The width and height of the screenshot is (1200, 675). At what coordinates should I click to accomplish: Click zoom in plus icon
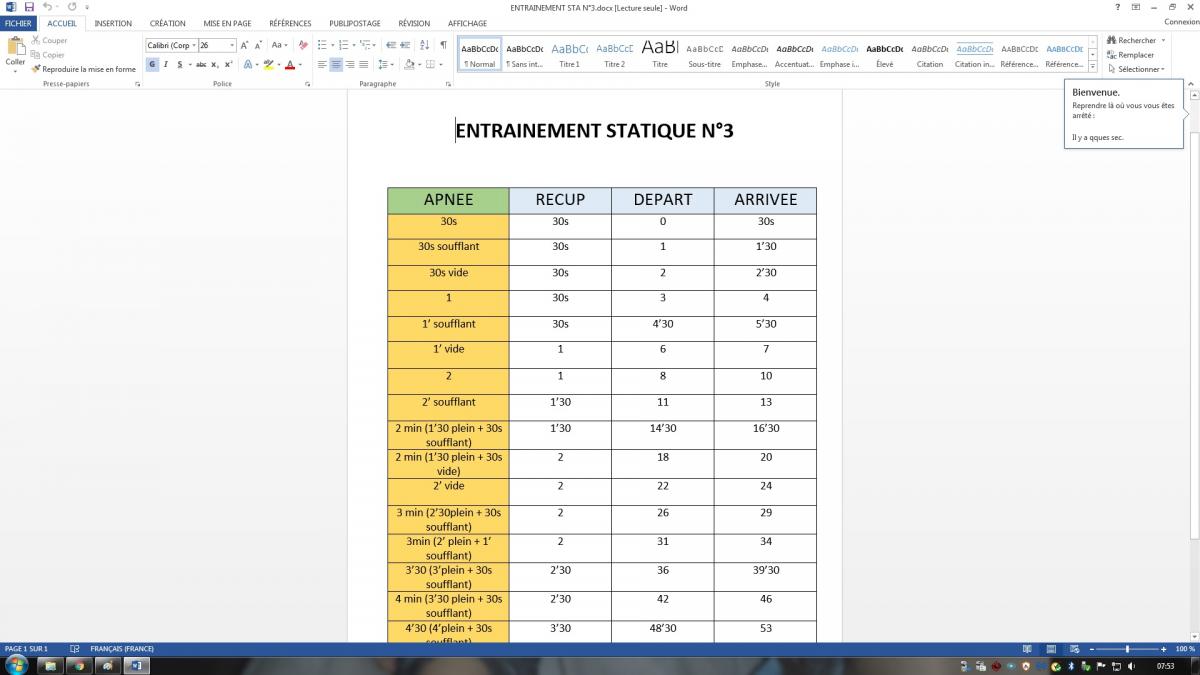pos(1164,649)
